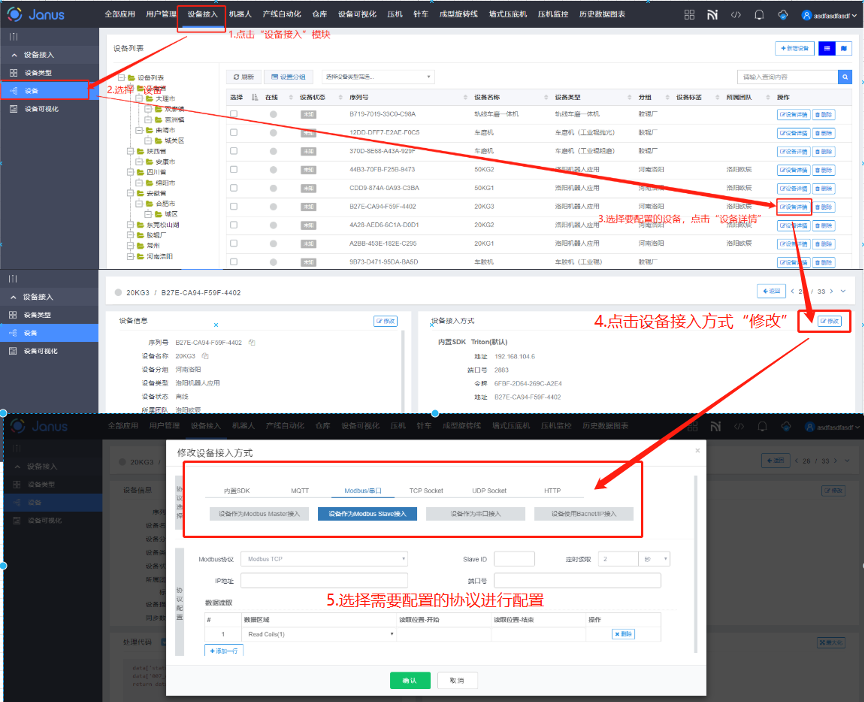864x702 pixels.
Task: Click 修改 in the 设备信息 panel
Action: 386,321
